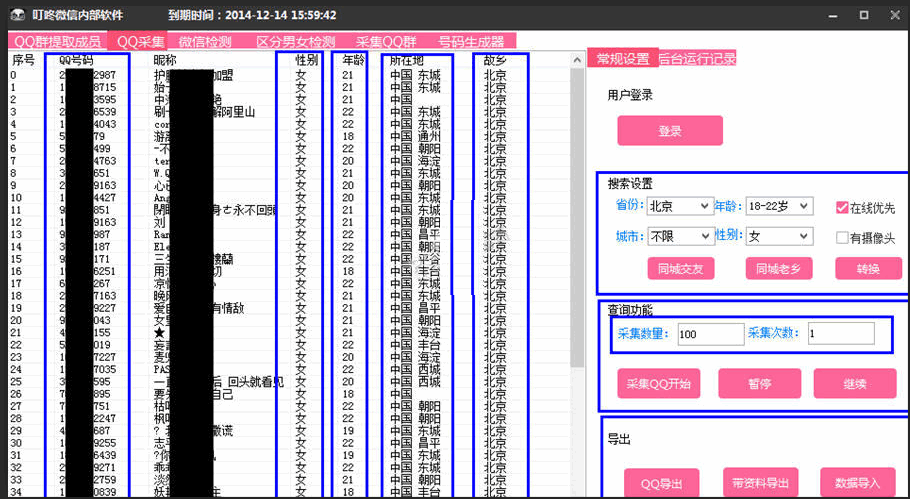The image size is (910, 499).
Task: Expand the 性别 dropdown showing 女
Action: click(x=777, y=237)
